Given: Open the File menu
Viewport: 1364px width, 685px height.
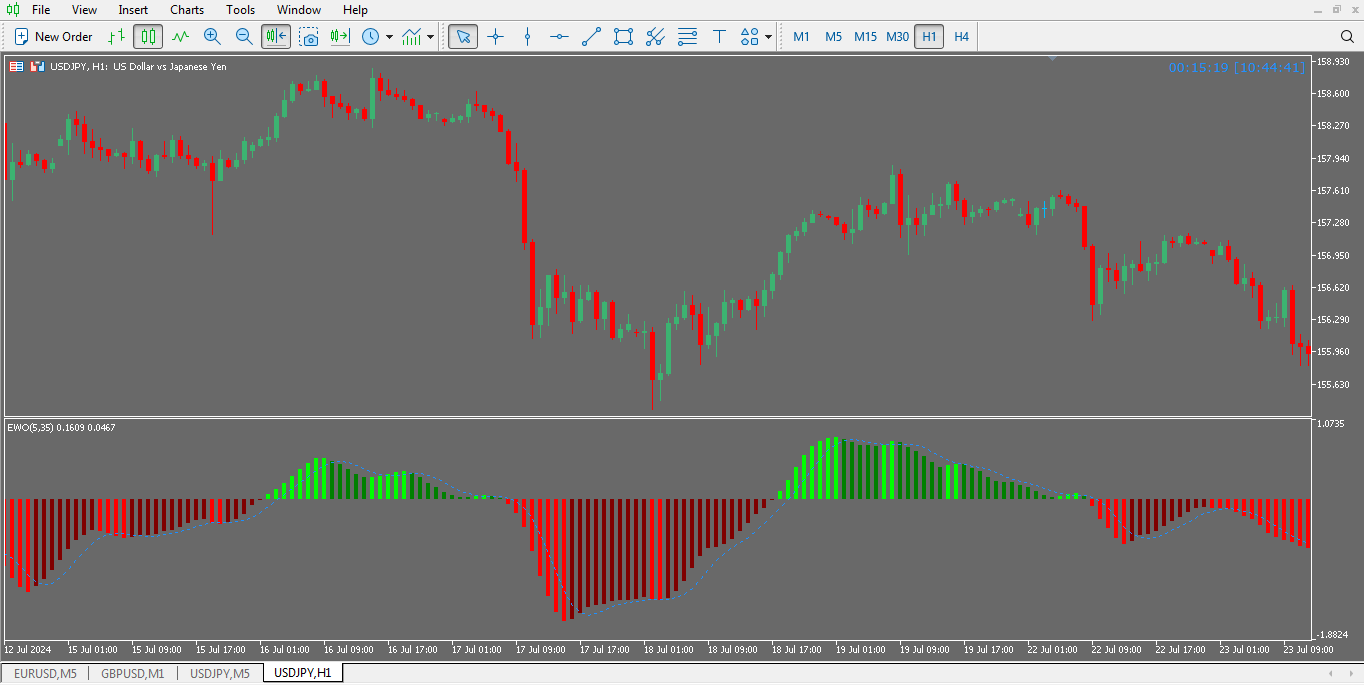Looking at the screenshot, I should click(41, 10).
